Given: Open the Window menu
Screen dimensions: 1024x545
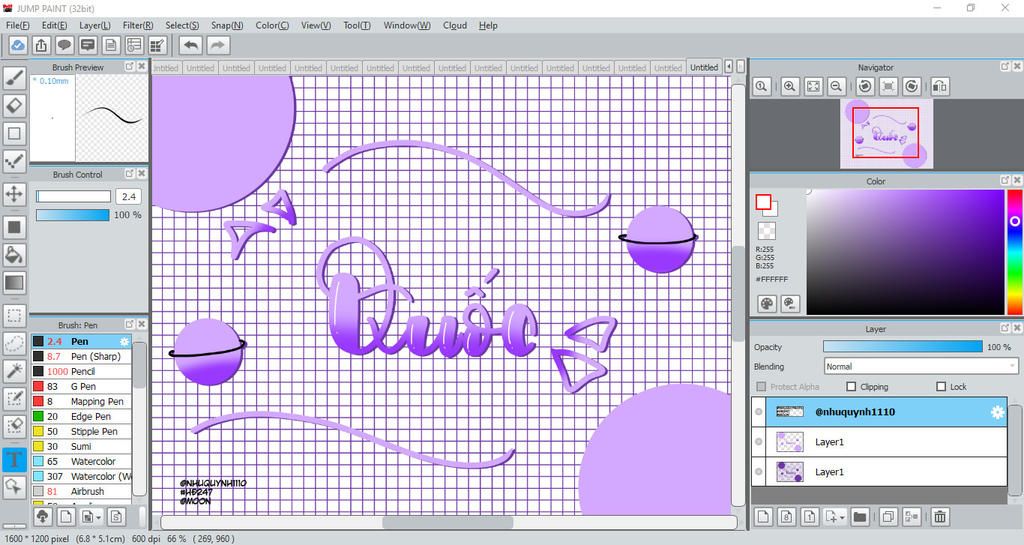Looking at the screenshot, I should point(407,25).
